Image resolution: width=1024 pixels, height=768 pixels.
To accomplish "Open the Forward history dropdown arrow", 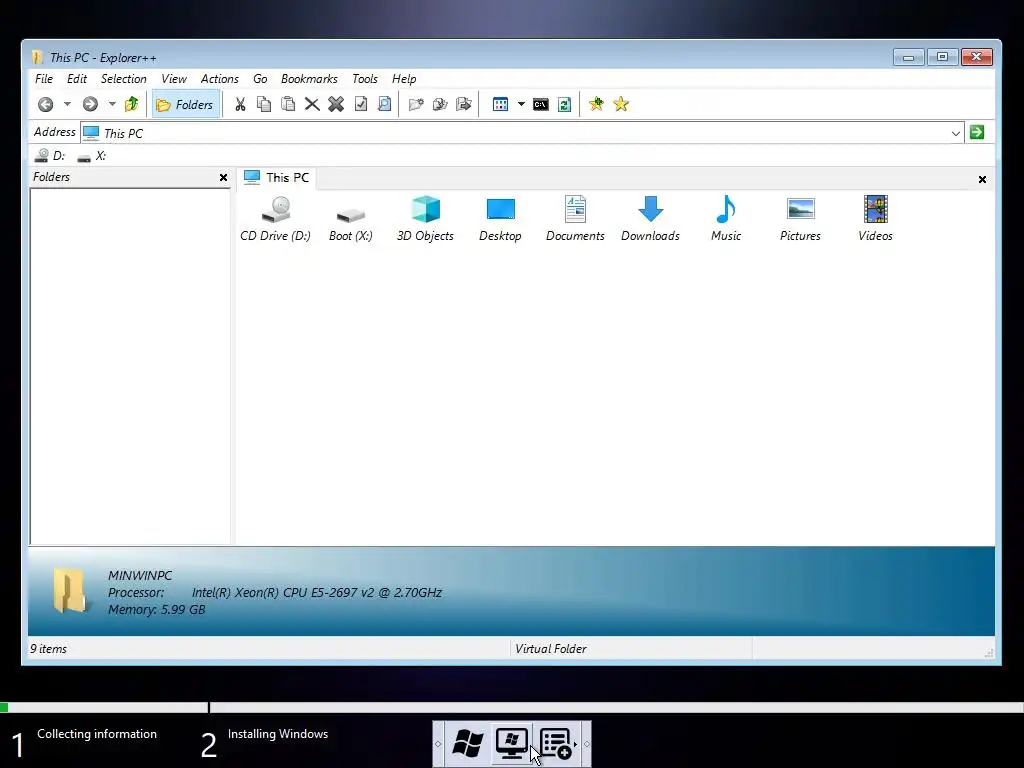I will click(x=112, y=104).
